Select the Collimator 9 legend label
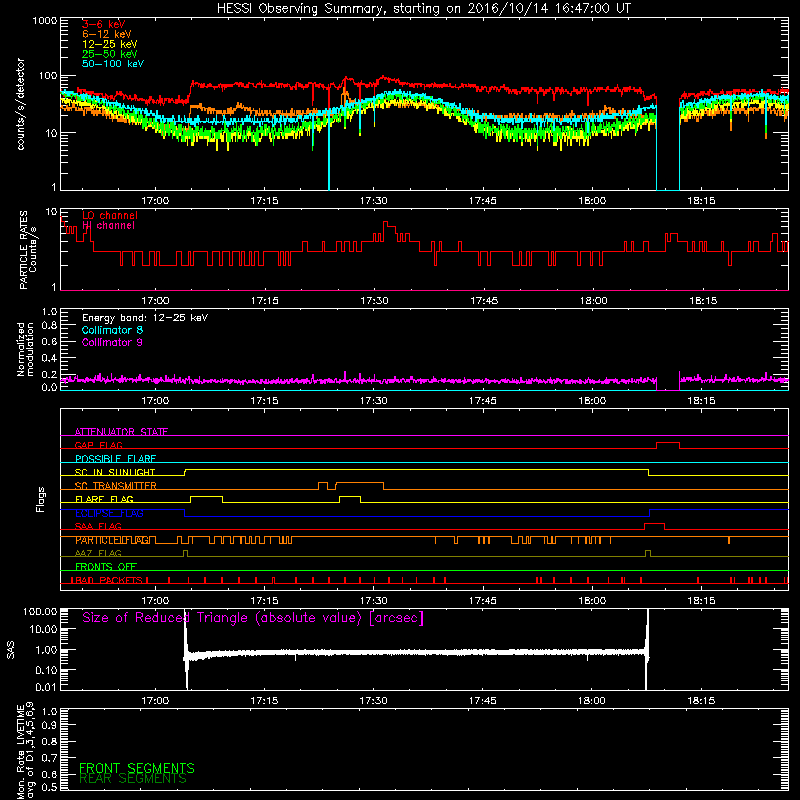800x800 pixels. click(112, 342)
